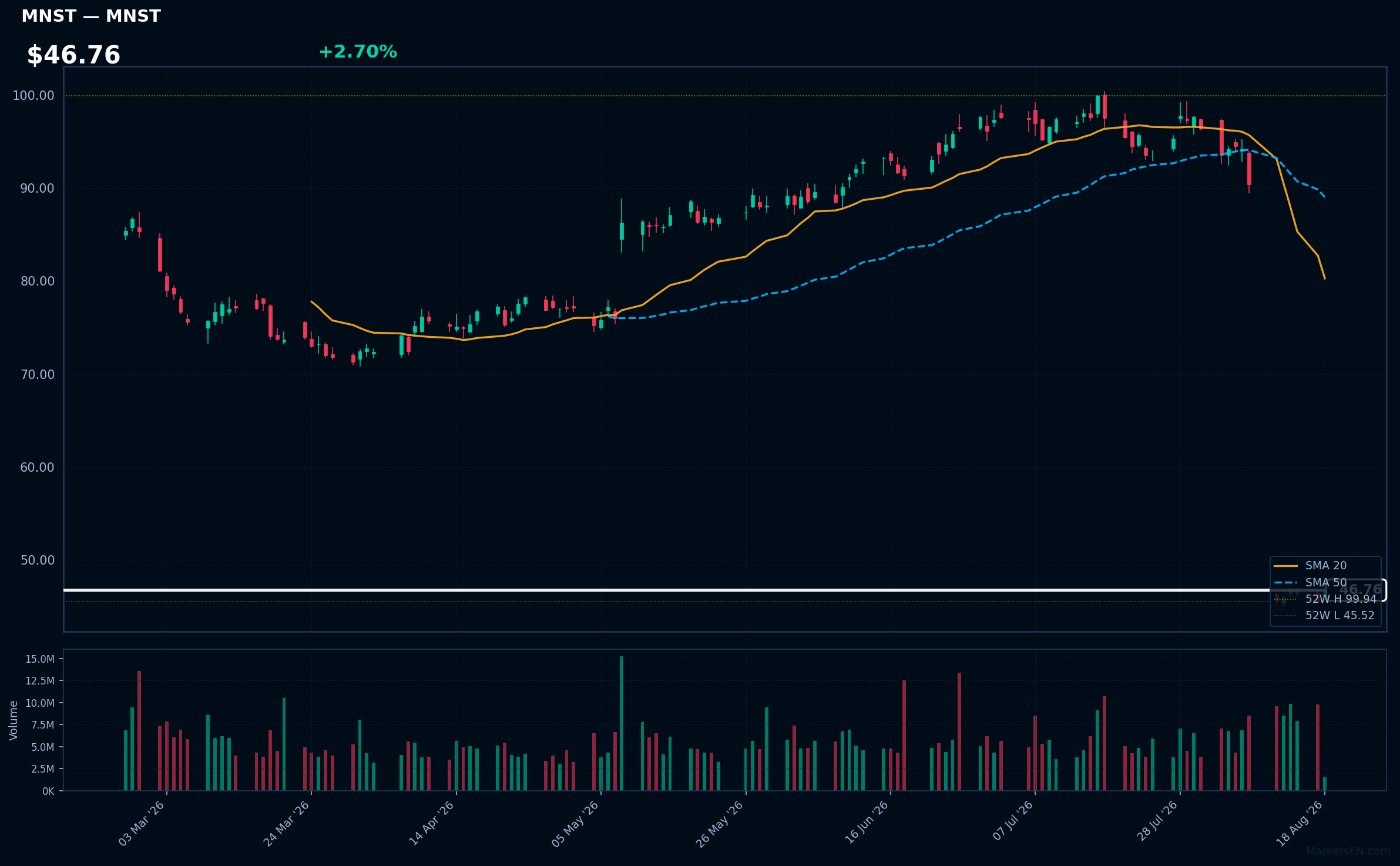Click the 03 Mar '26 date label

tap(142, 824)
